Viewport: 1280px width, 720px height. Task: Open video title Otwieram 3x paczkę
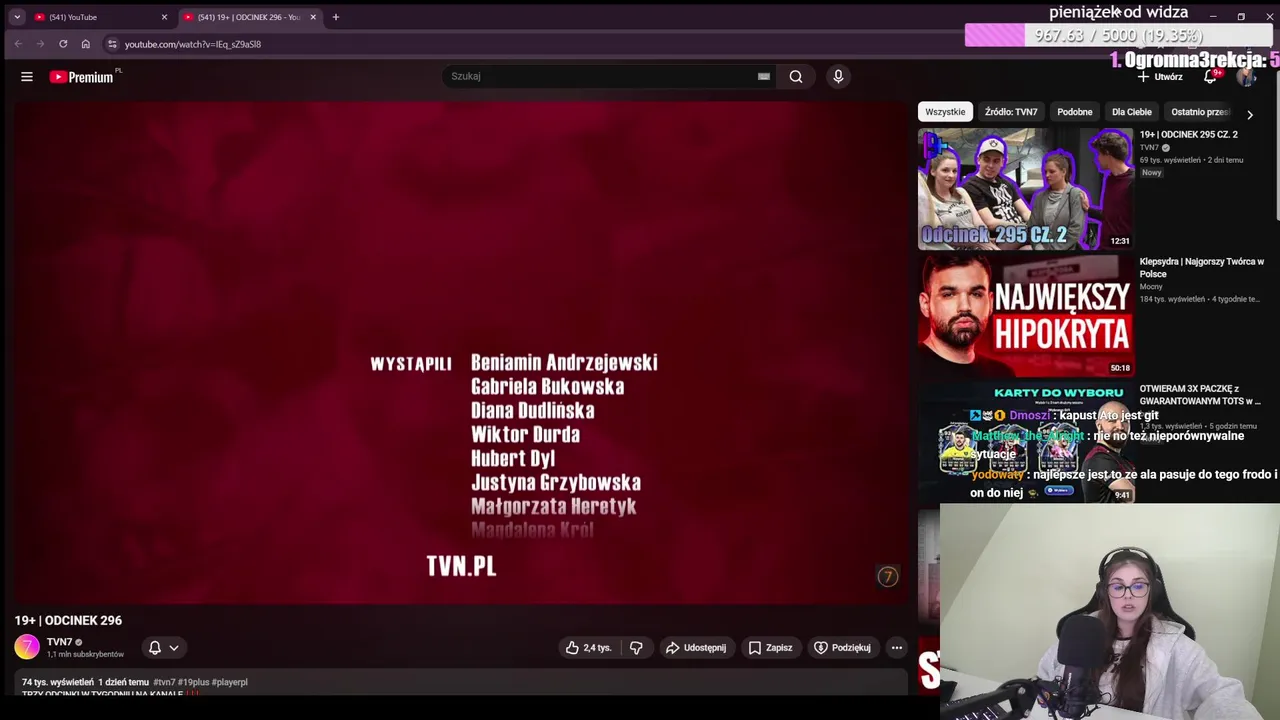coord(1201,394)
